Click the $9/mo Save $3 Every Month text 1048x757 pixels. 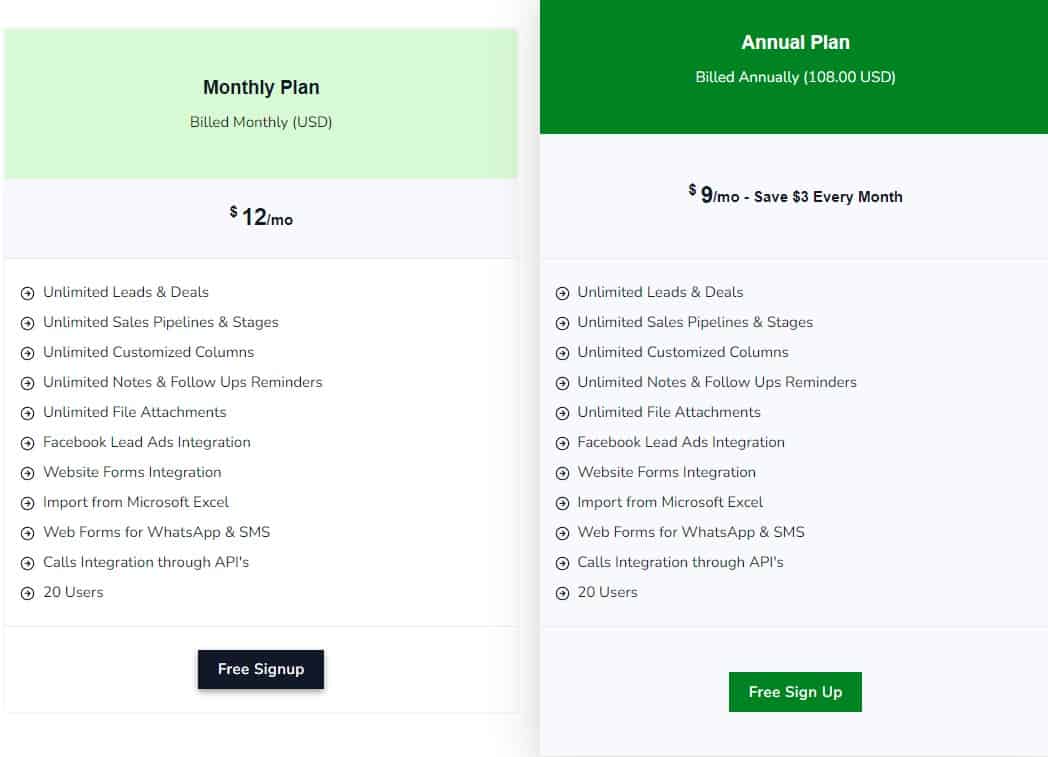click(795, 197)
